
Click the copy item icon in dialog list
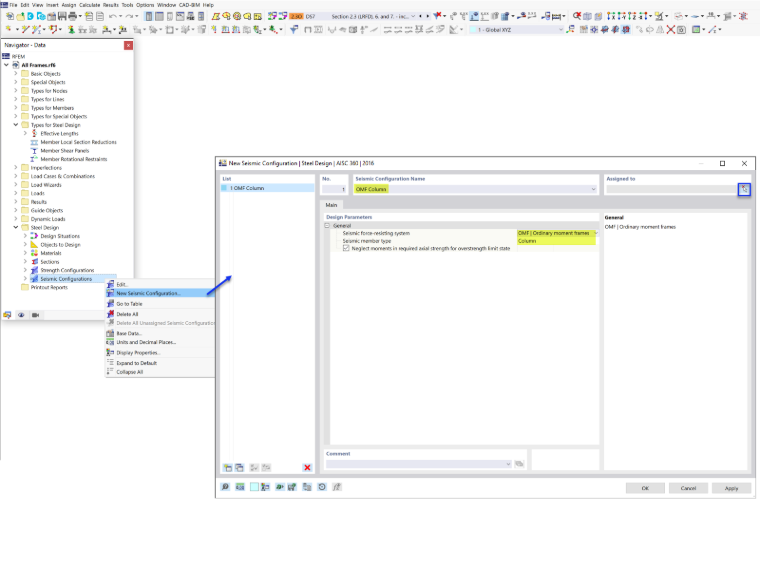coord(239,468)
